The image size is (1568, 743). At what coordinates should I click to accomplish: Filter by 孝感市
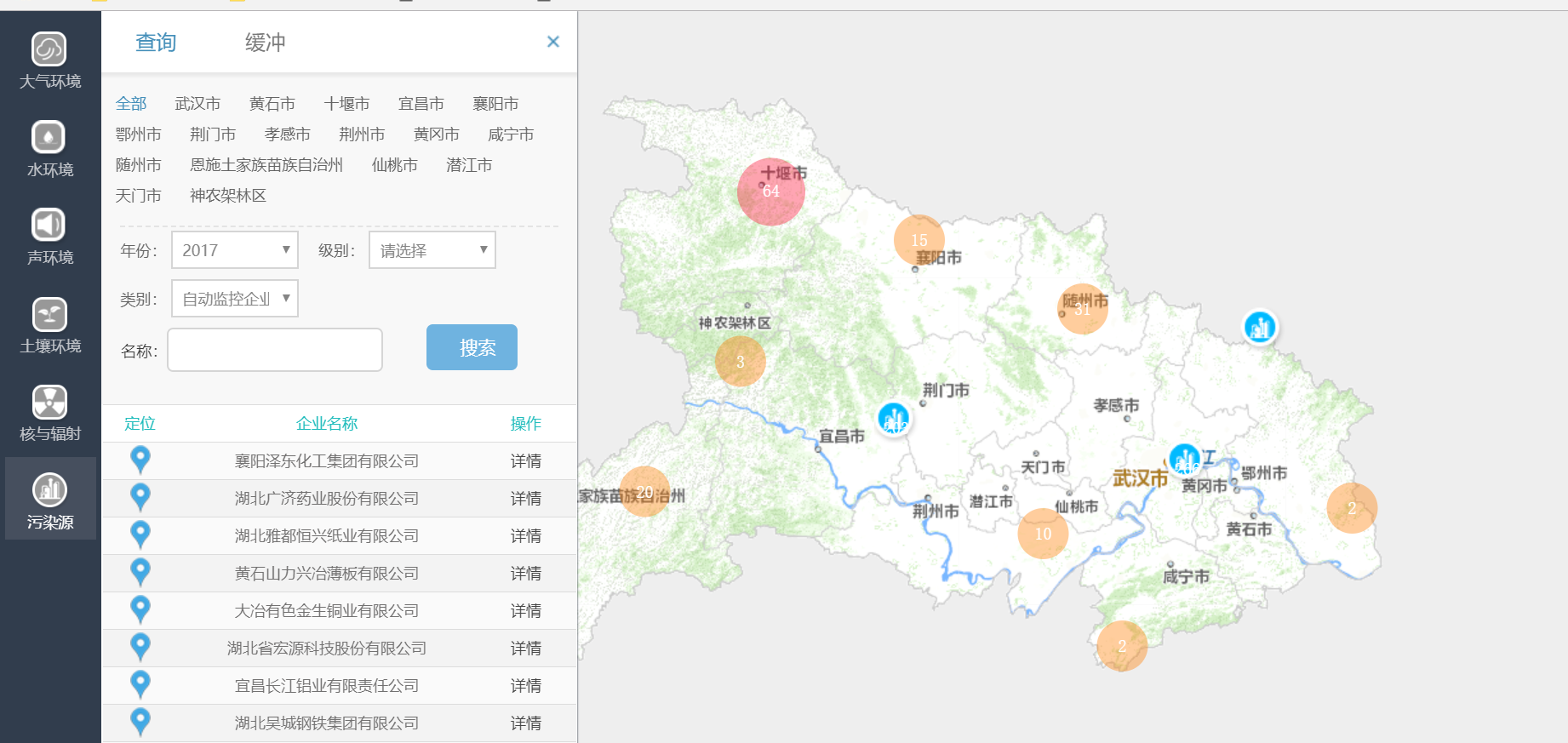[288, 134]
